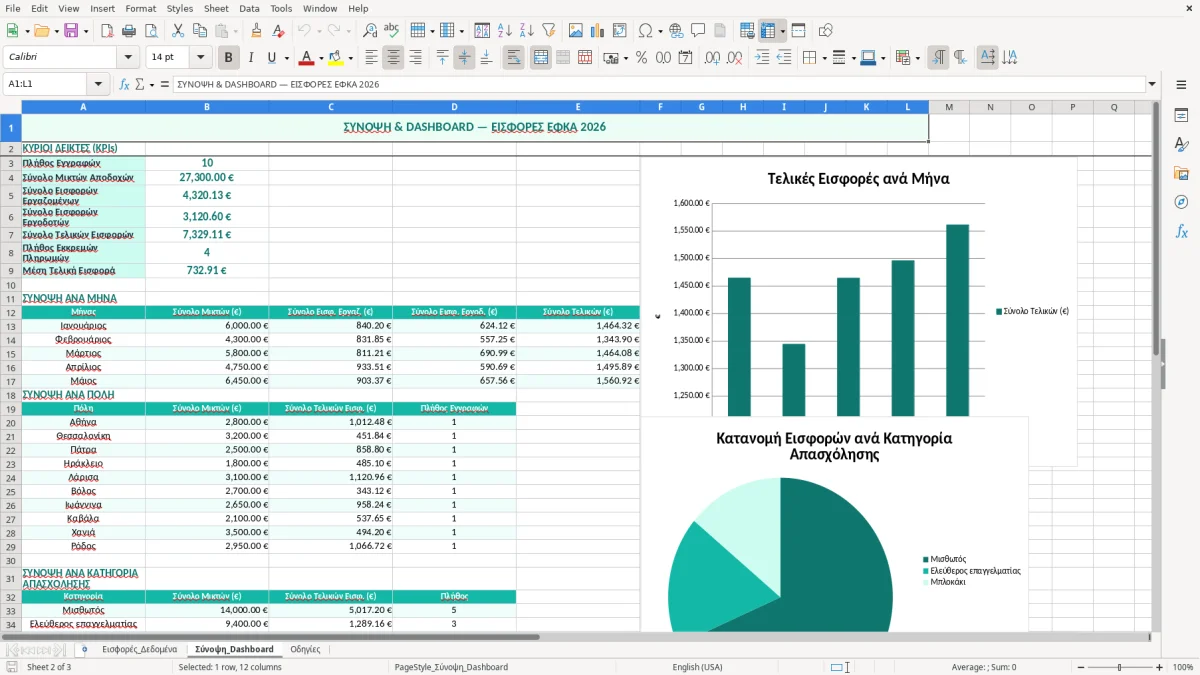Select column M header
1200x675 pixels.
[x=948, y=107]
